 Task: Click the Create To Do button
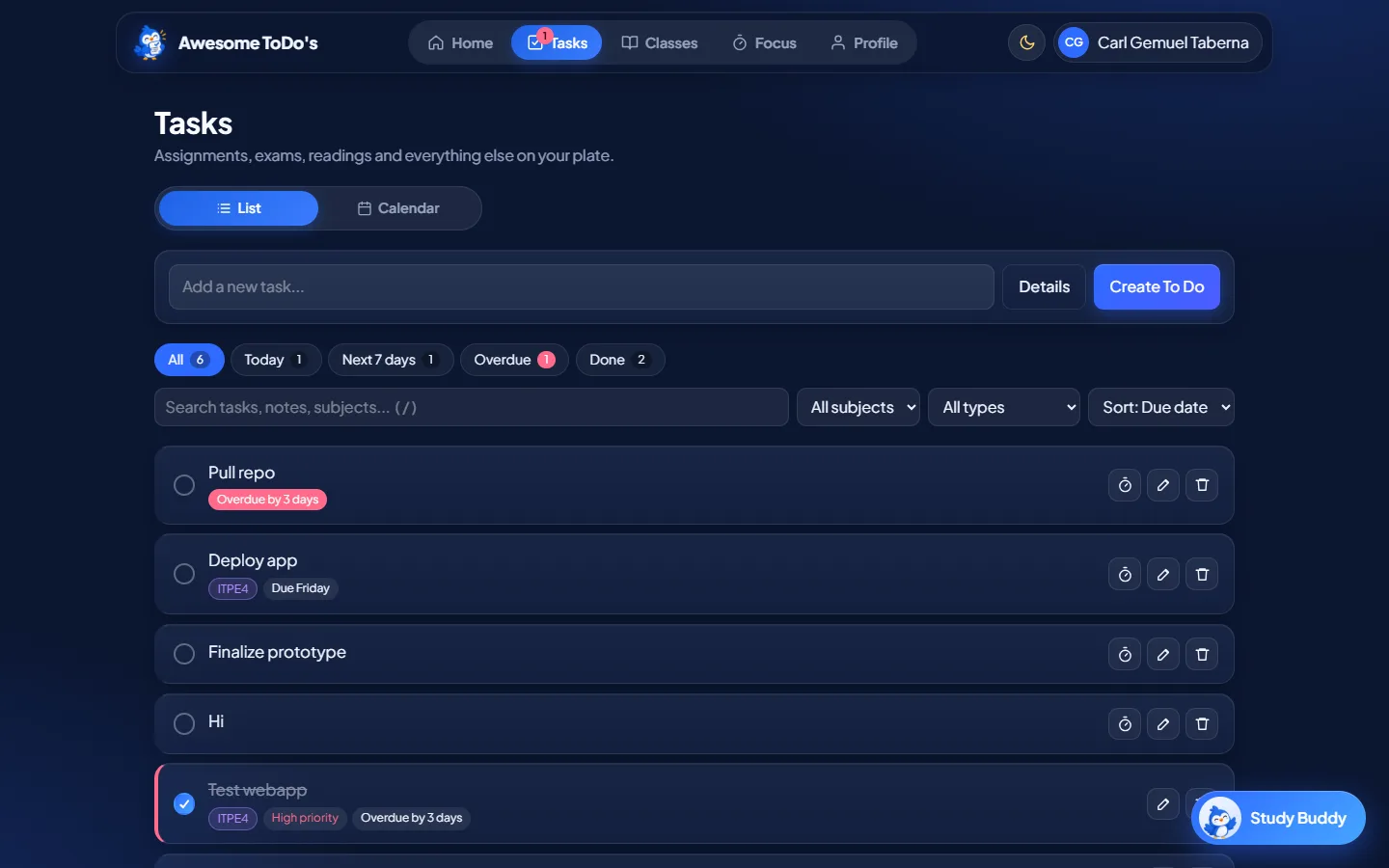(1157, 286)
